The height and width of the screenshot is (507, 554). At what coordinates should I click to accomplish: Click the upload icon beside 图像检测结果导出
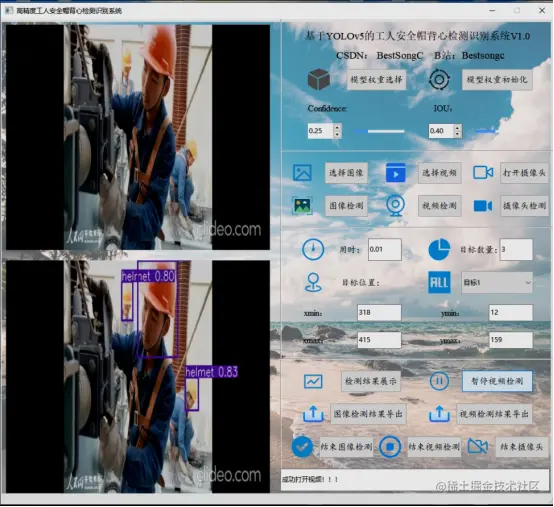[x=313, y=413]
